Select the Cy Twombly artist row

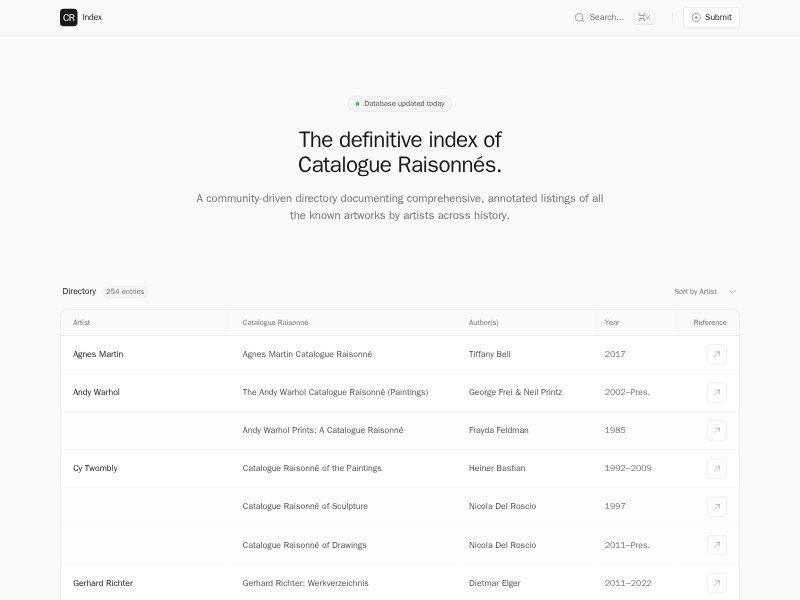click(x=95, y=468)
